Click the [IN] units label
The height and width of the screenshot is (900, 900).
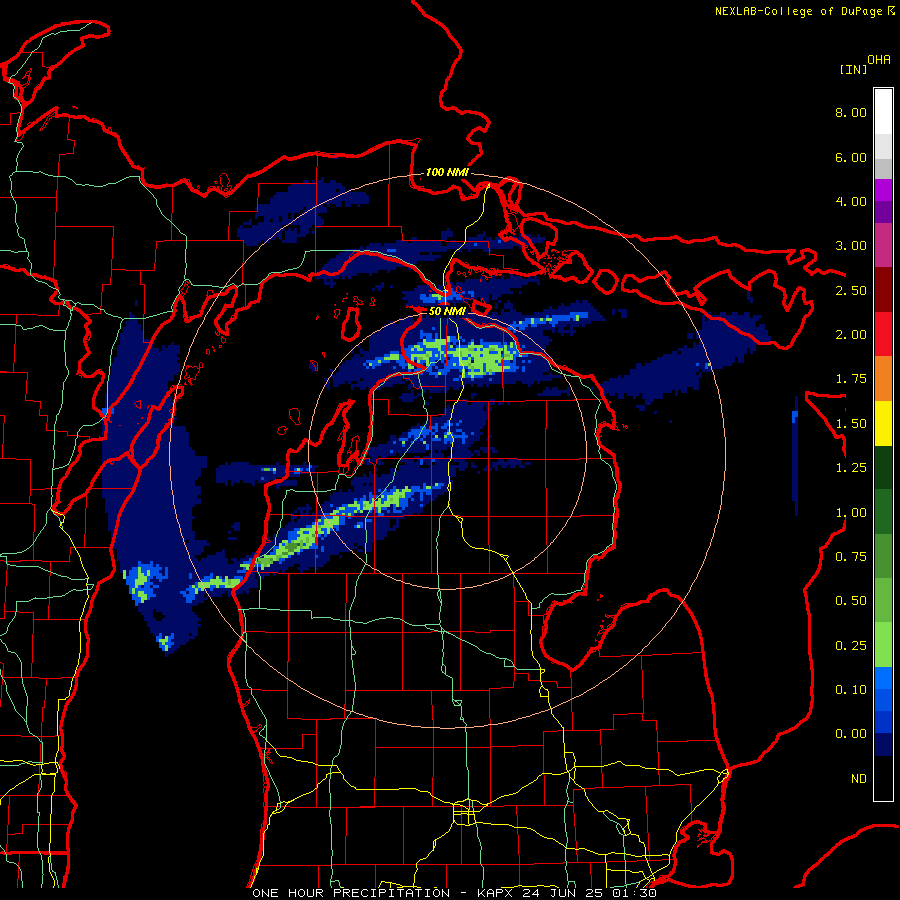tap(853, 69)
